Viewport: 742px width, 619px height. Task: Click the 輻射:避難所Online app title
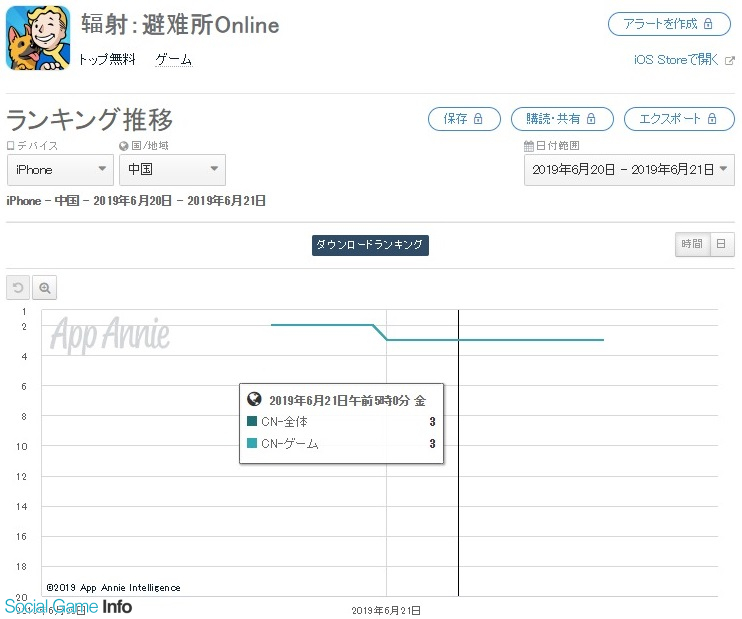180,25
